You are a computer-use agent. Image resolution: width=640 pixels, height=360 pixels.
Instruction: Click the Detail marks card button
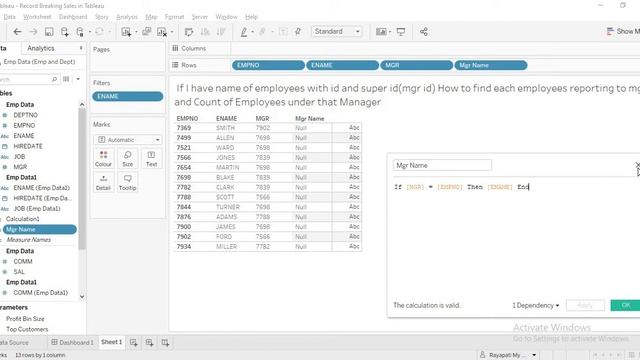(103, 182)
